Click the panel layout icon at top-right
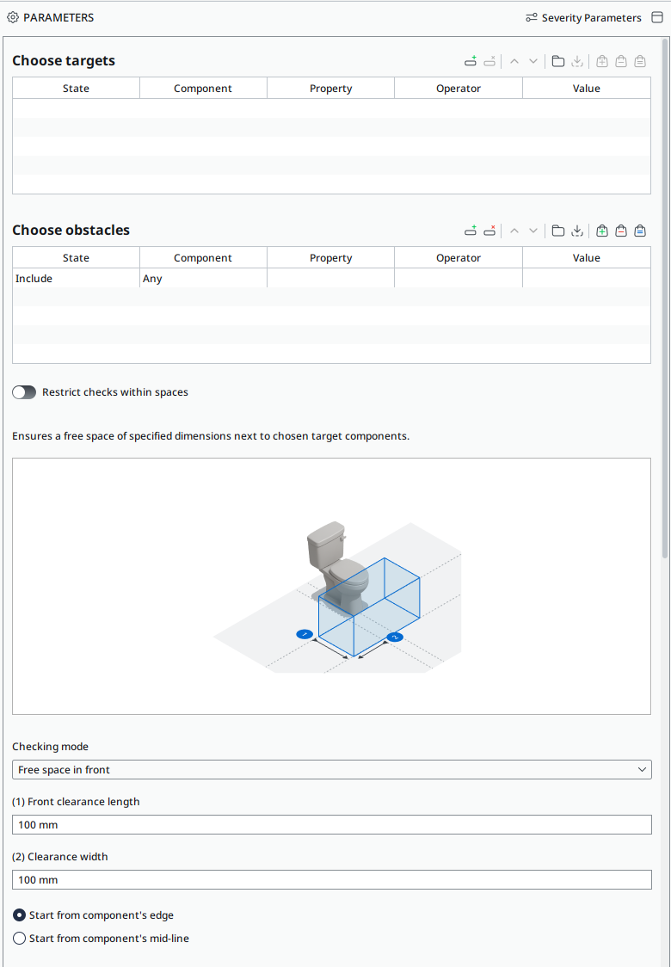 [x=657, y=17]
